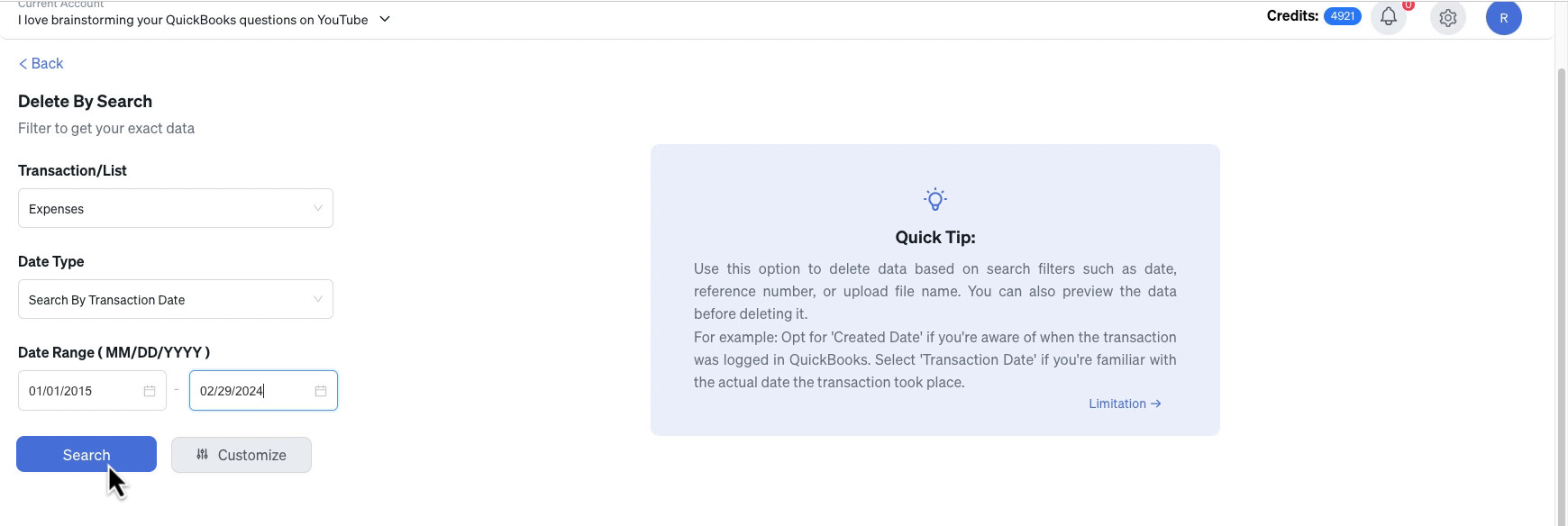Open the user avatar R menu
This screenshot has height=526, width=1568.
(x=1504, y=17)
